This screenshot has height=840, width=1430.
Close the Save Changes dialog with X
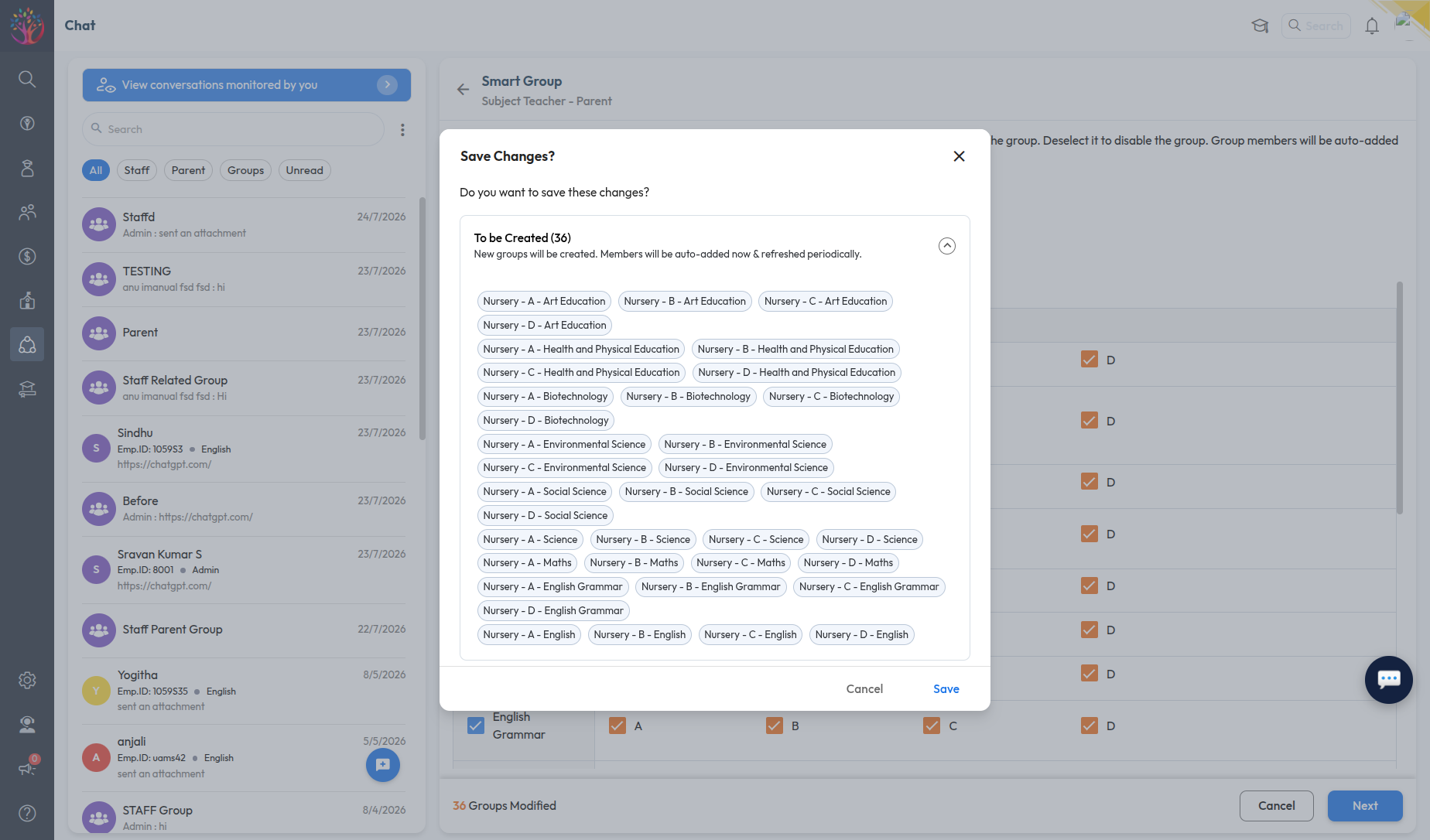pyautogui.click(x=959, y=156)
